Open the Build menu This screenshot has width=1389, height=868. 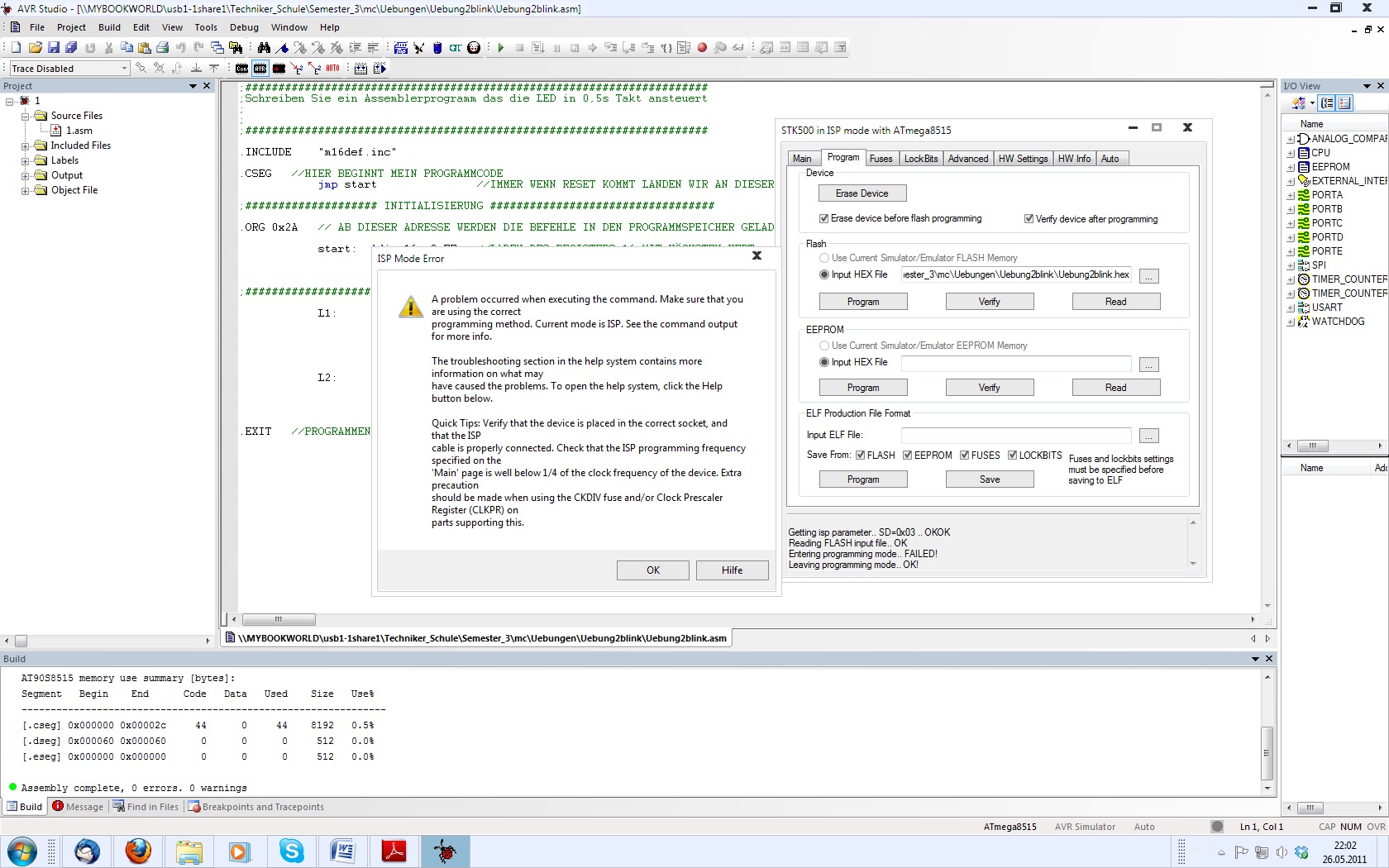coord(109,27)
